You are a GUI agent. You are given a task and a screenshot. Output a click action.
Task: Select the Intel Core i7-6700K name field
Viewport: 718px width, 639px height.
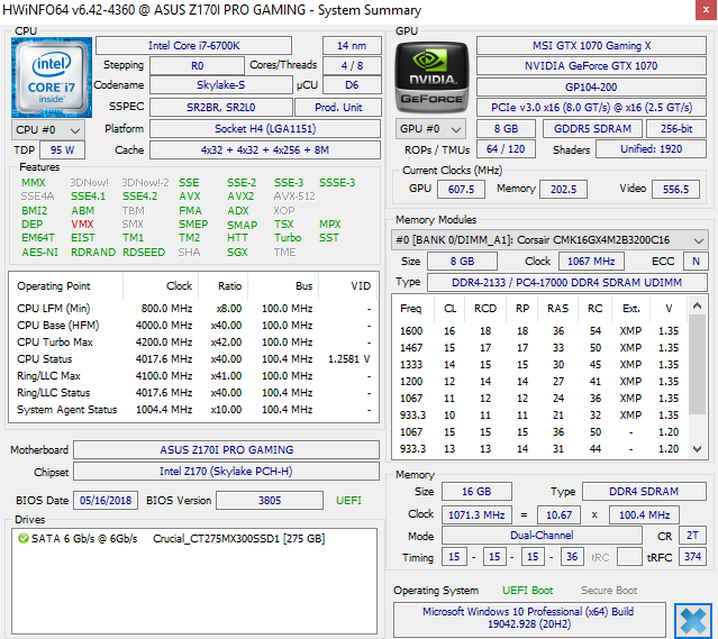pos(194,46)
